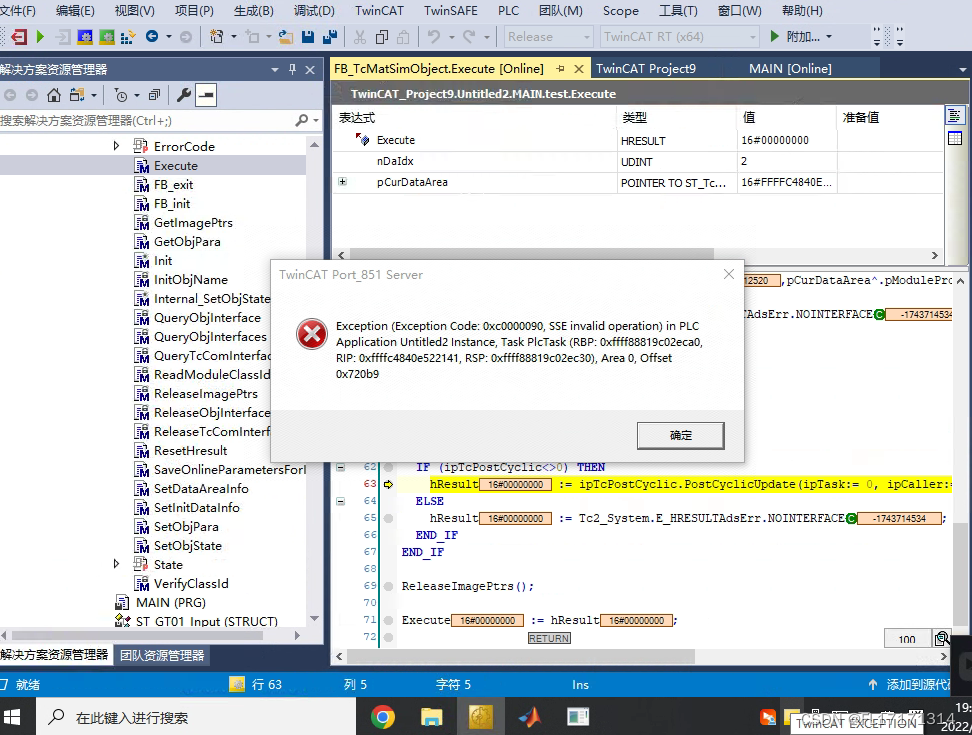Open MATLAB from the taskbar

(x=529, y=718)
